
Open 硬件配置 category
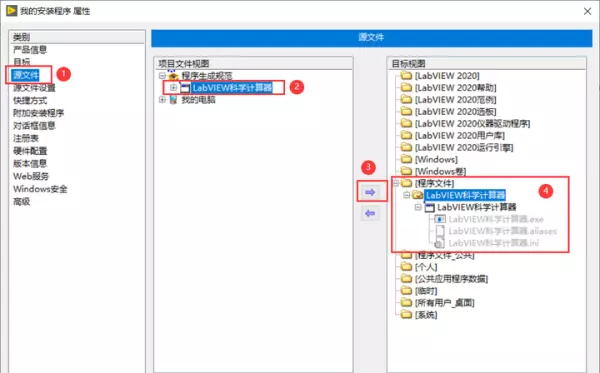[x=30, y=151]
